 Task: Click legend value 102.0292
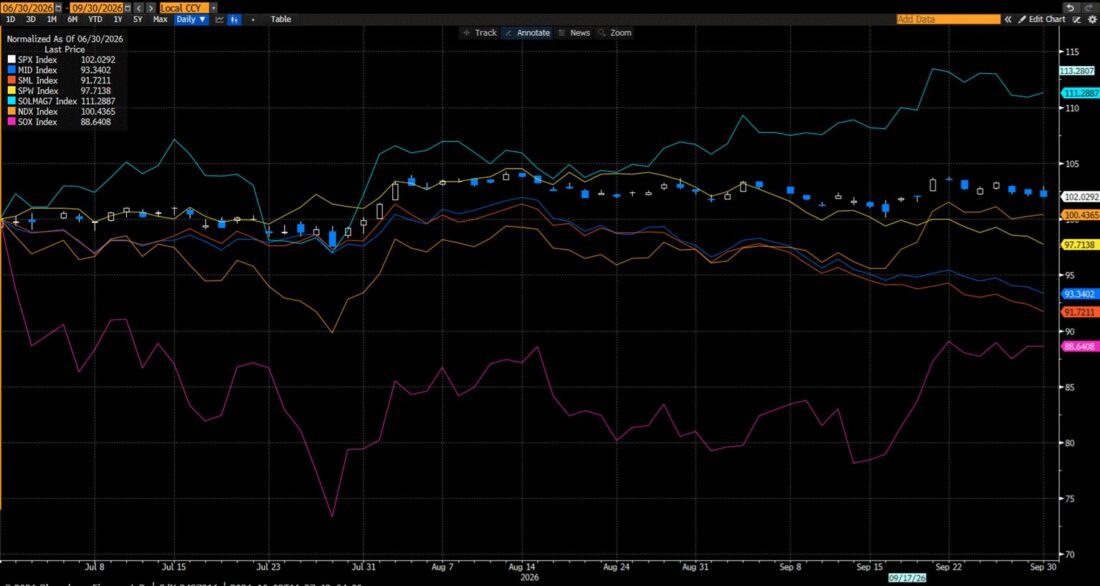(98, 60)
